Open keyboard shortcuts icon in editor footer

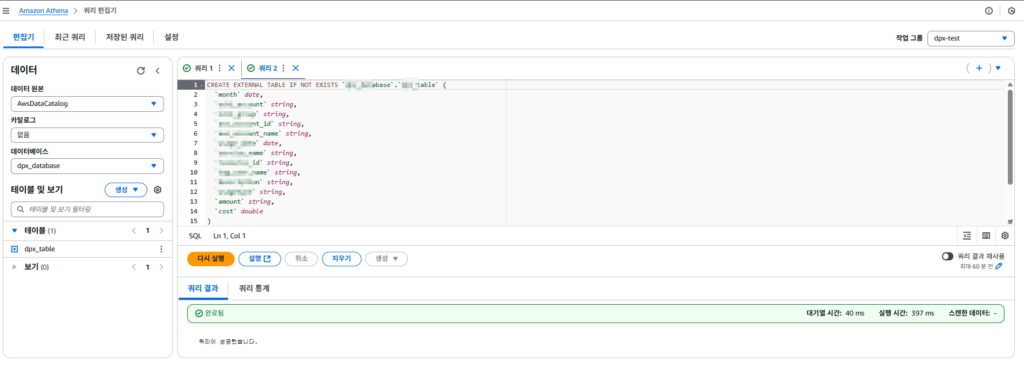tap(986, 235)
